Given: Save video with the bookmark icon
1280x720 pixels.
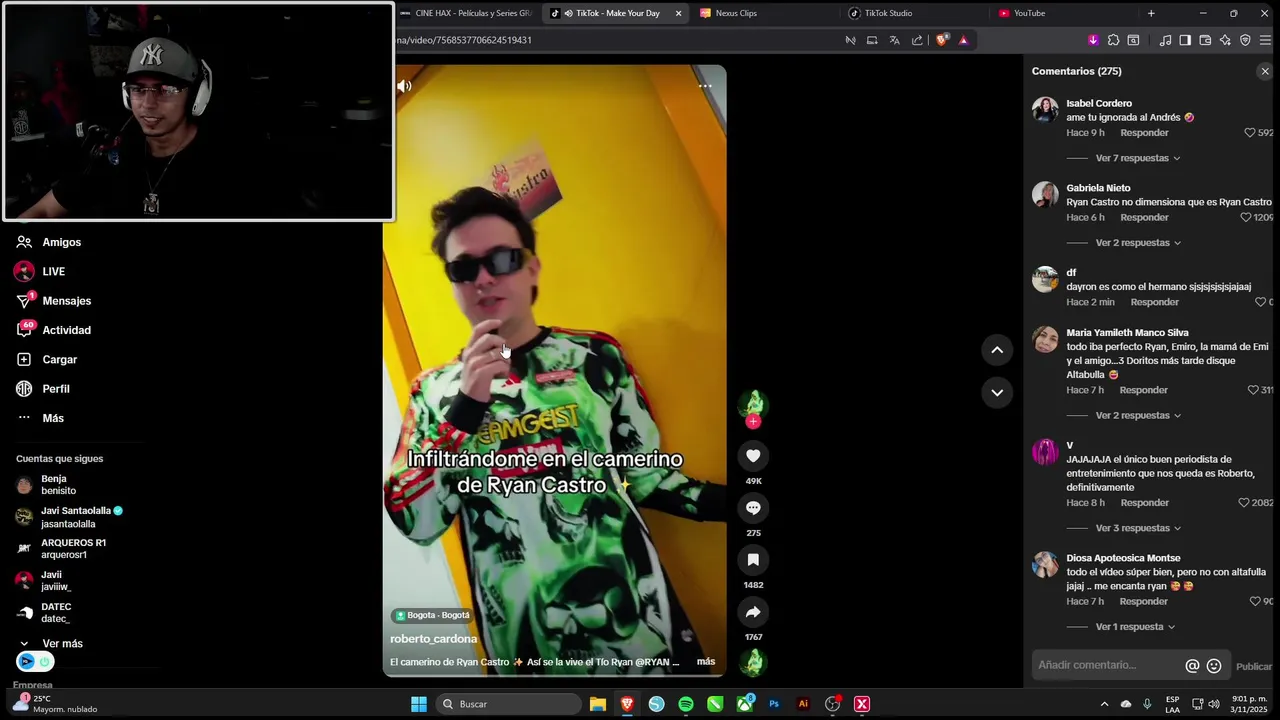Looking at the screenshot, I should 753,560.
